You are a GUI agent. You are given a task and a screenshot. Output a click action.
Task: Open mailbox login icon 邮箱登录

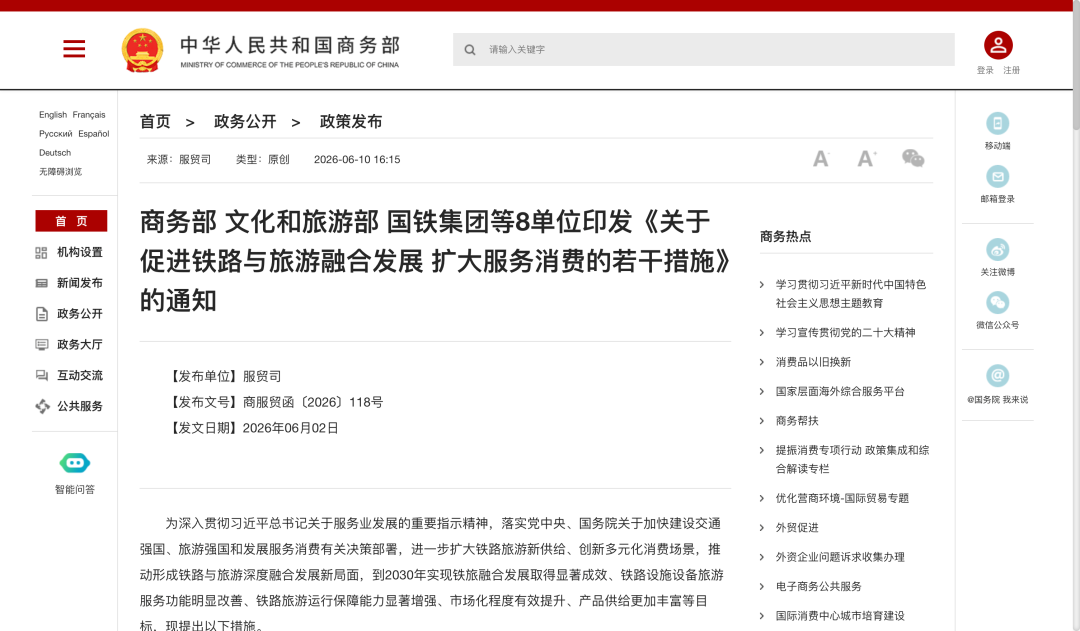pos(997,177)
